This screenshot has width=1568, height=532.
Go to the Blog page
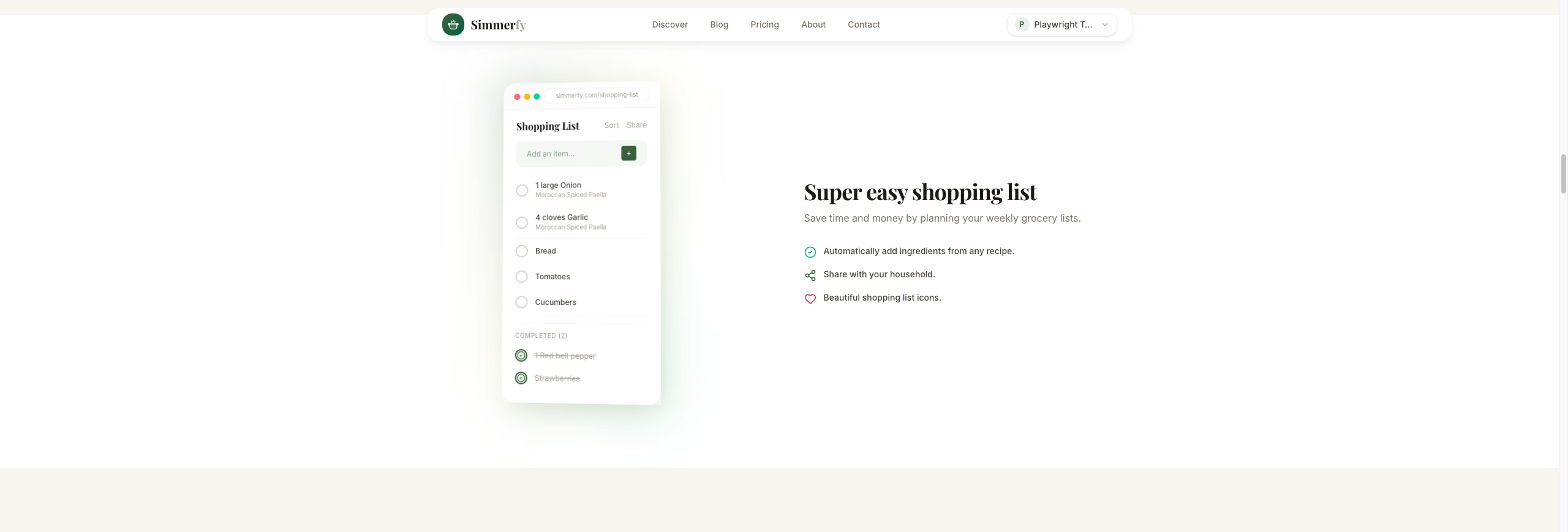(719, 24)
